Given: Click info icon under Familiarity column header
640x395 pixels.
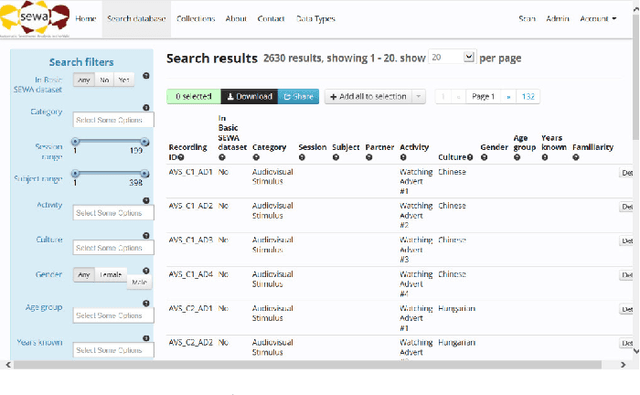Looking at the screenshot, I should (576, 157).
